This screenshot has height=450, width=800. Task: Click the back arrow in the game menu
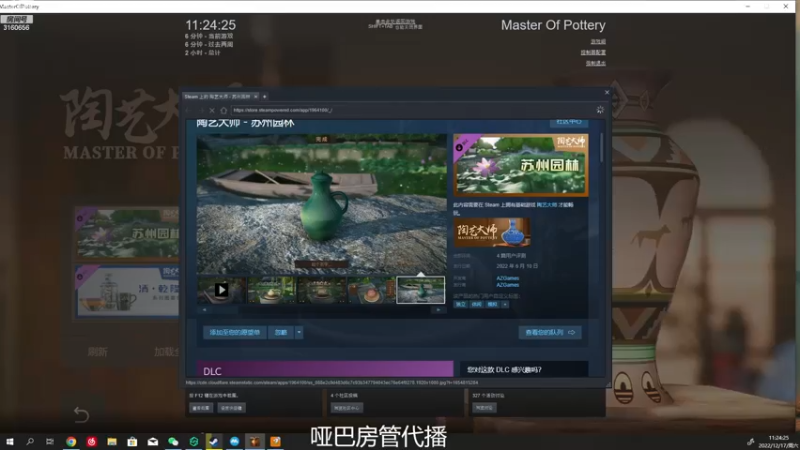pyautogui.click(x=81, y=414)
